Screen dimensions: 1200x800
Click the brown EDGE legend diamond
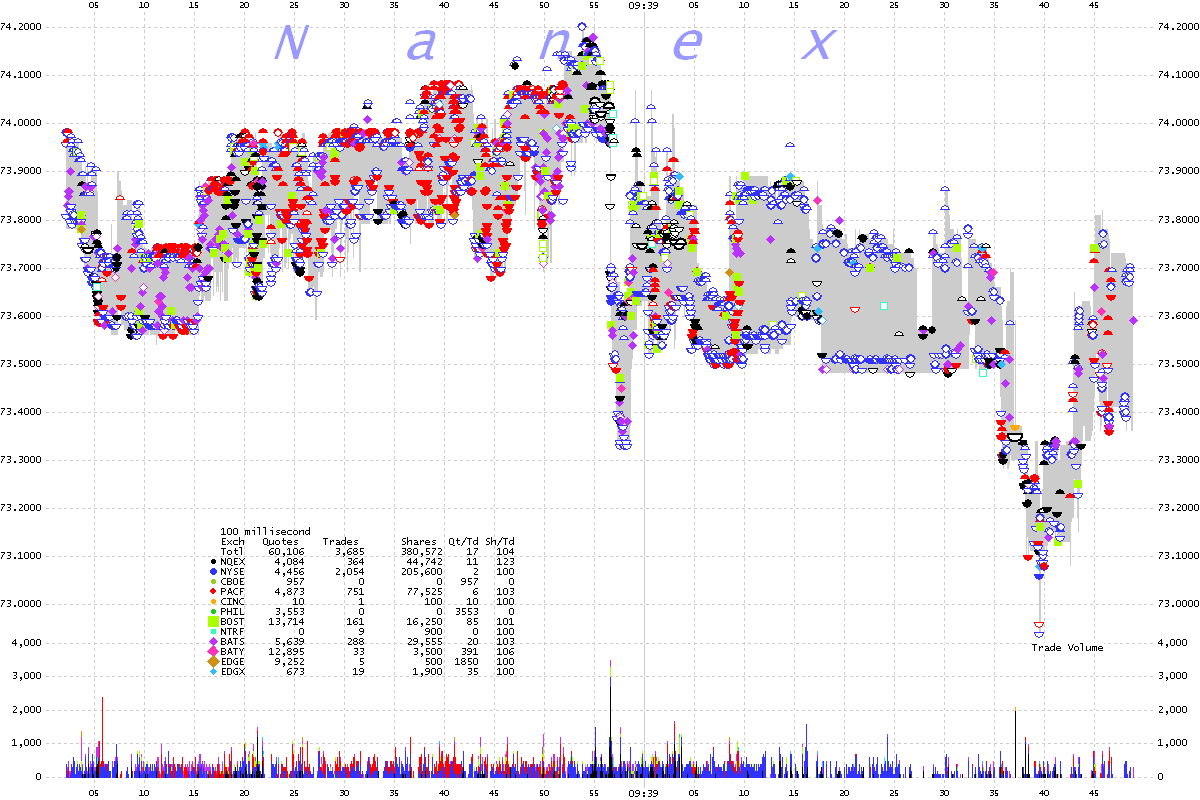tap(212, 661)
